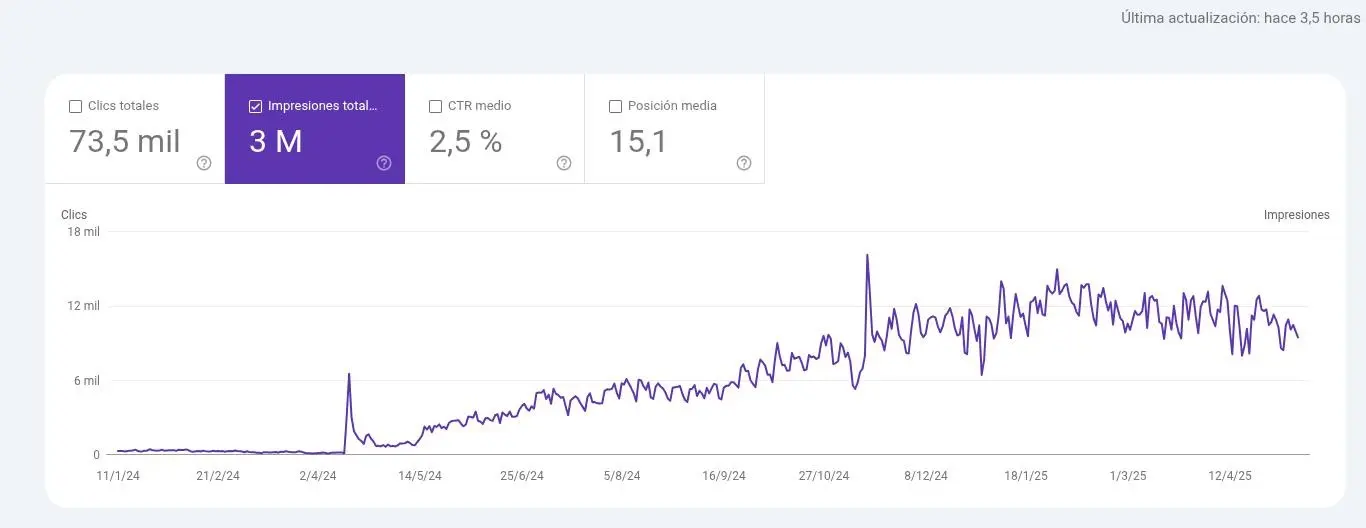Open help icon on Clics totales card

tap(204, 163)
